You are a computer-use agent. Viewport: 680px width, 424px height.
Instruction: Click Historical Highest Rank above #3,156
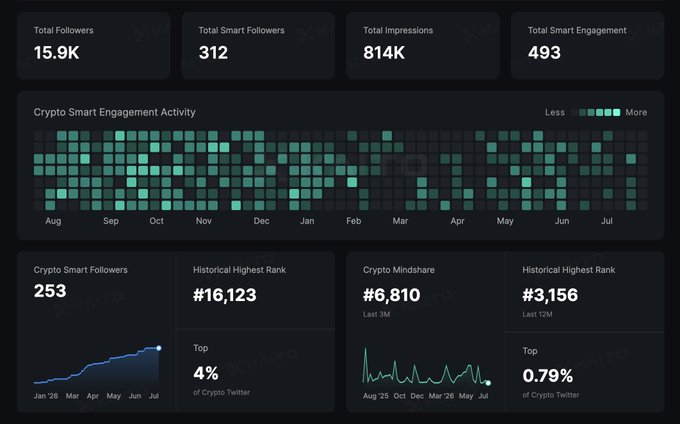pyautogui.click(x=569, y=270)
